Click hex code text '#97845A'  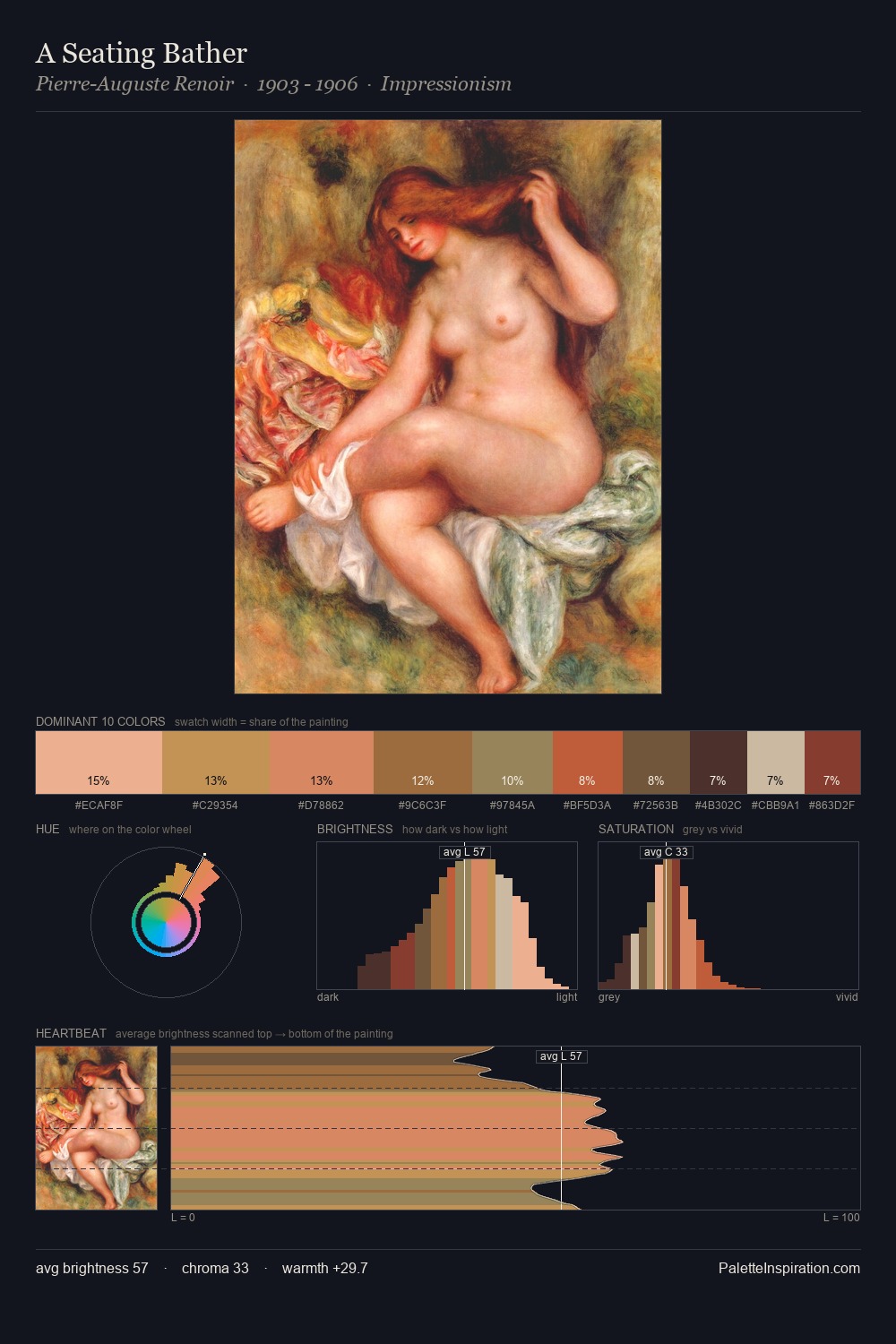(513, 805)
